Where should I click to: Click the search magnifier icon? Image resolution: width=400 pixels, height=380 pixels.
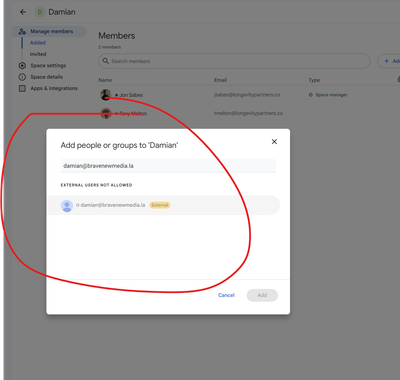pos(106,61)
